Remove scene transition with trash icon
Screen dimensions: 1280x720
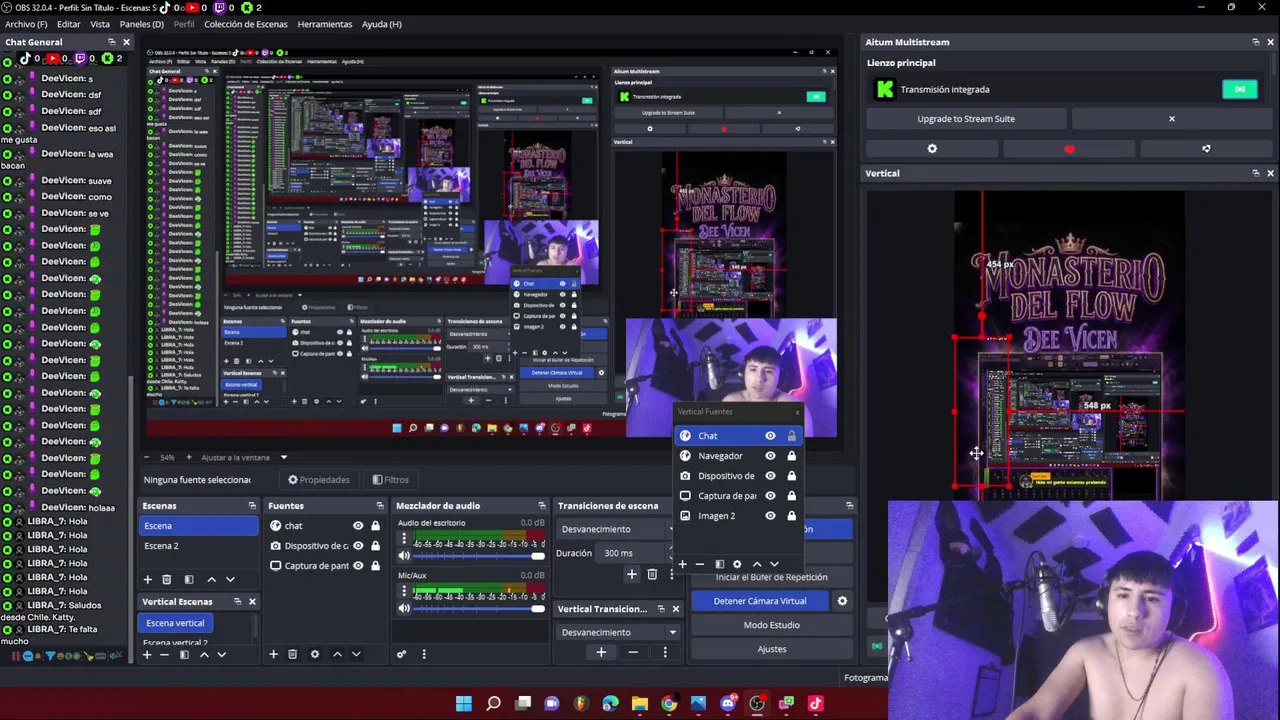tap(652, 574)
